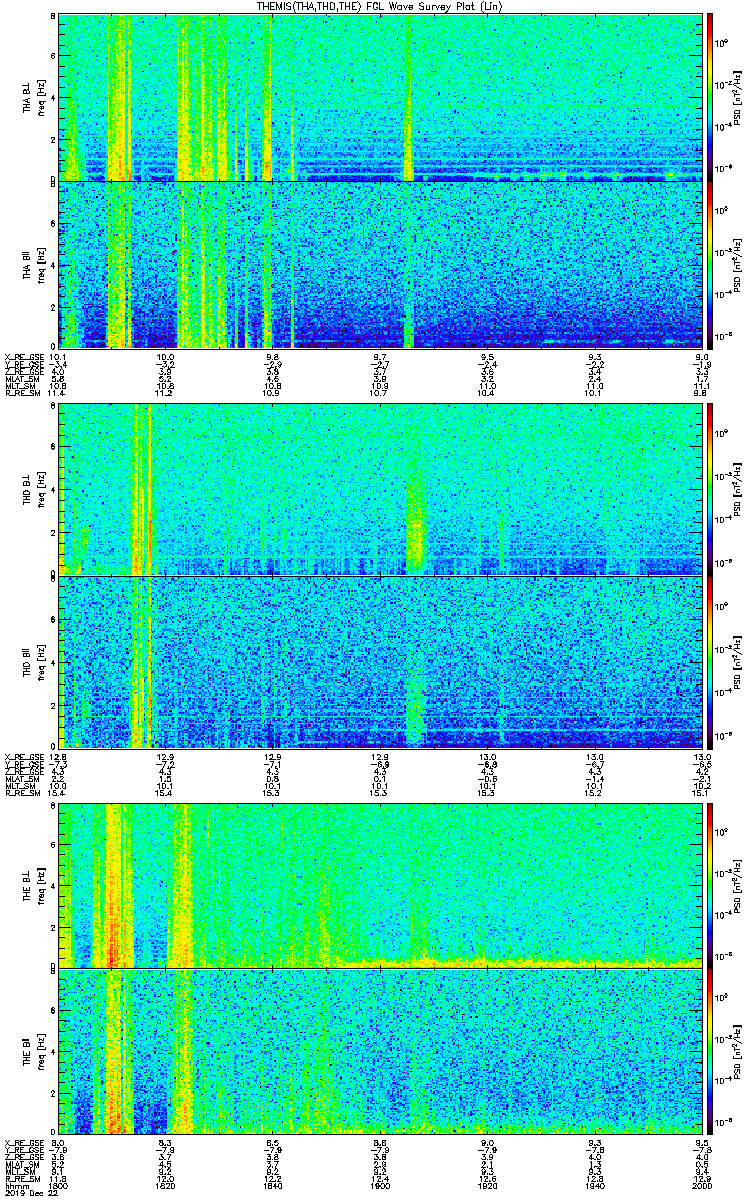Select the THD B⊥ spectrogram panel
Viewport: 750px width, 1200px height.
(x=382, y=490)
